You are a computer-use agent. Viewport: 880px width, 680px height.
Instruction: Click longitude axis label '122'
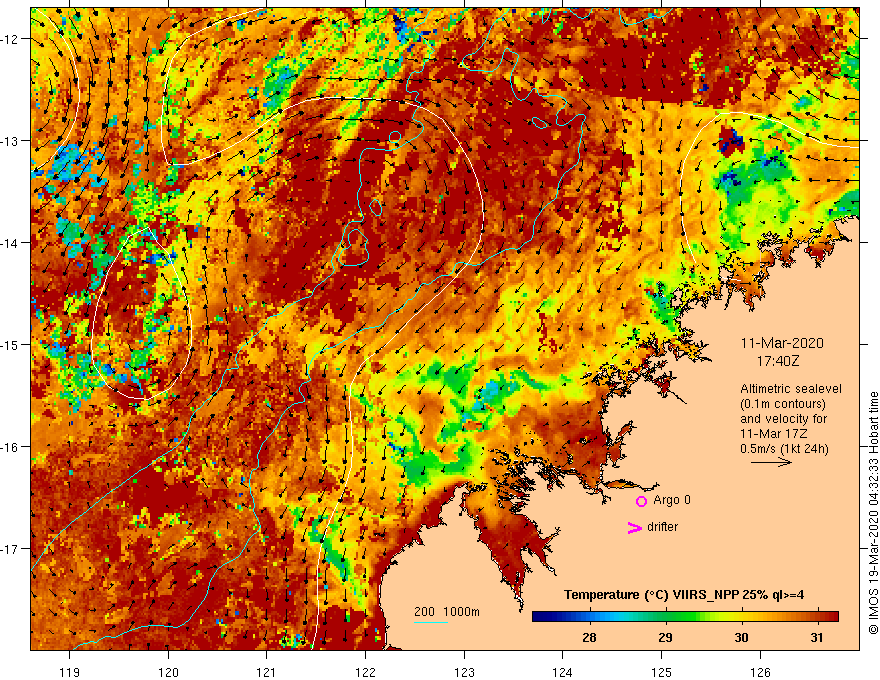click(x=365, y=672)
